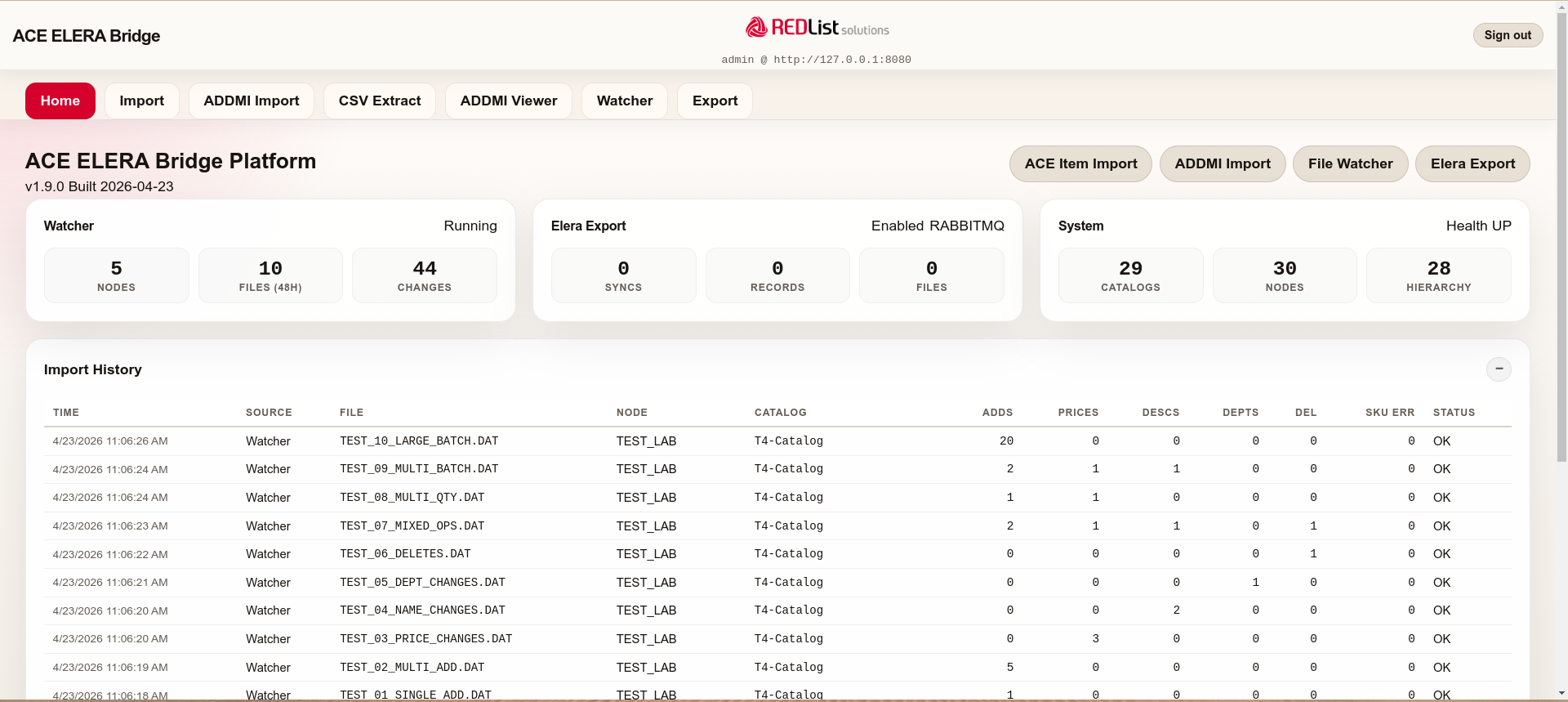Sign out of the admin session

tap(1508, 35)
